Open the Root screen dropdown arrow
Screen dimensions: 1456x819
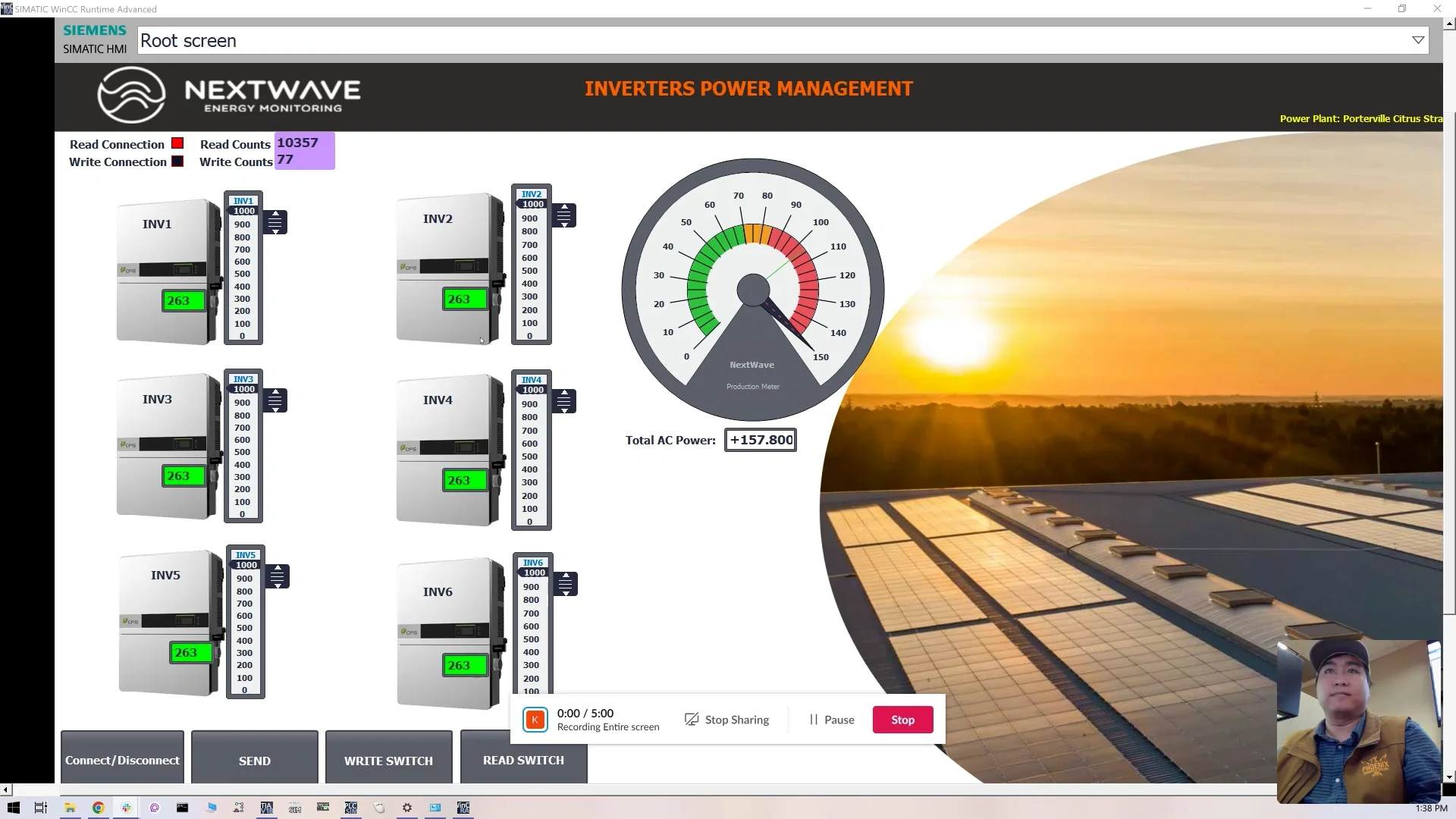pyautogui.click(x=1417, y=39)
